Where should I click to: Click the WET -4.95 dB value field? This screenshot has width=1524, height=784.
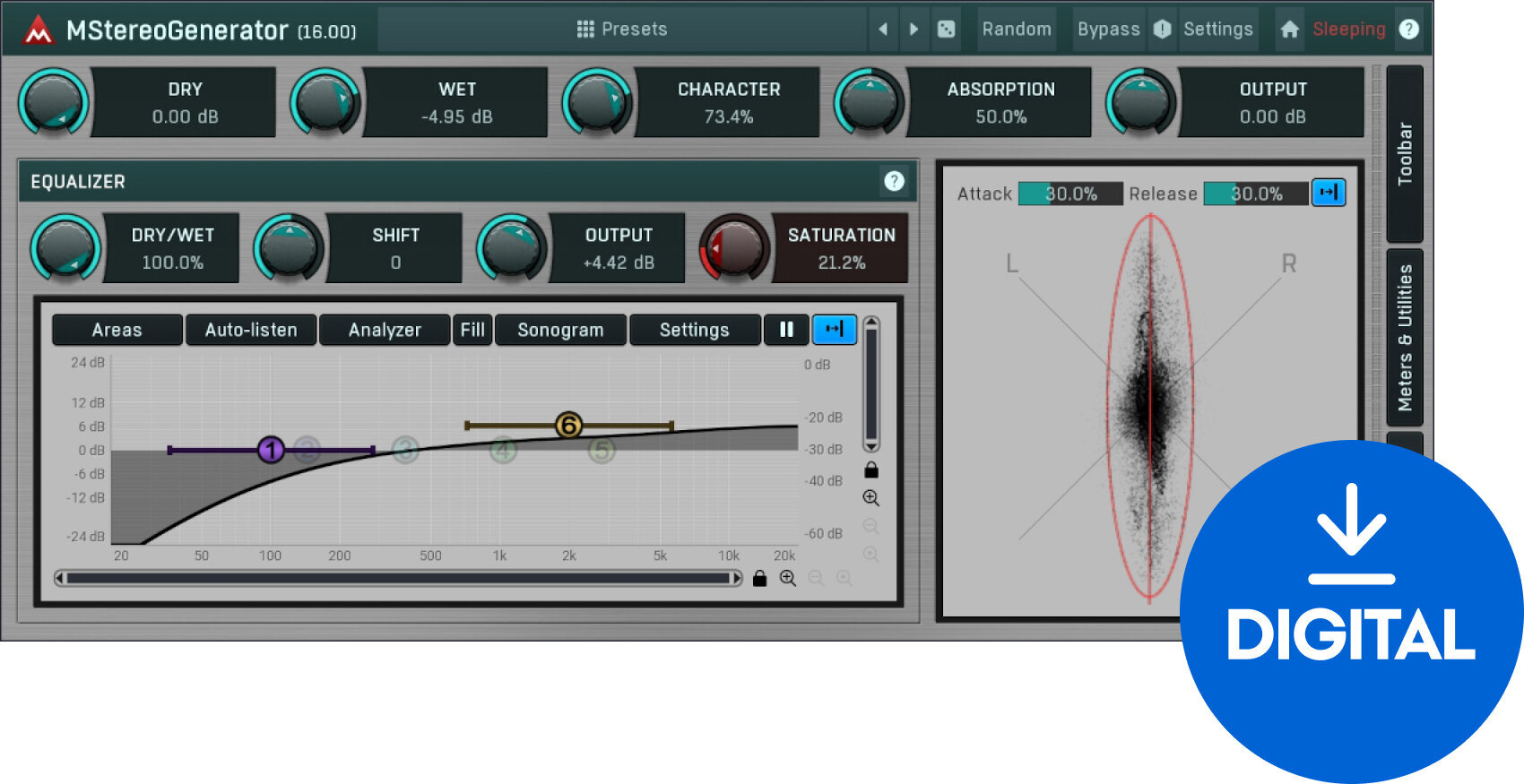click(x=457, y=102)
